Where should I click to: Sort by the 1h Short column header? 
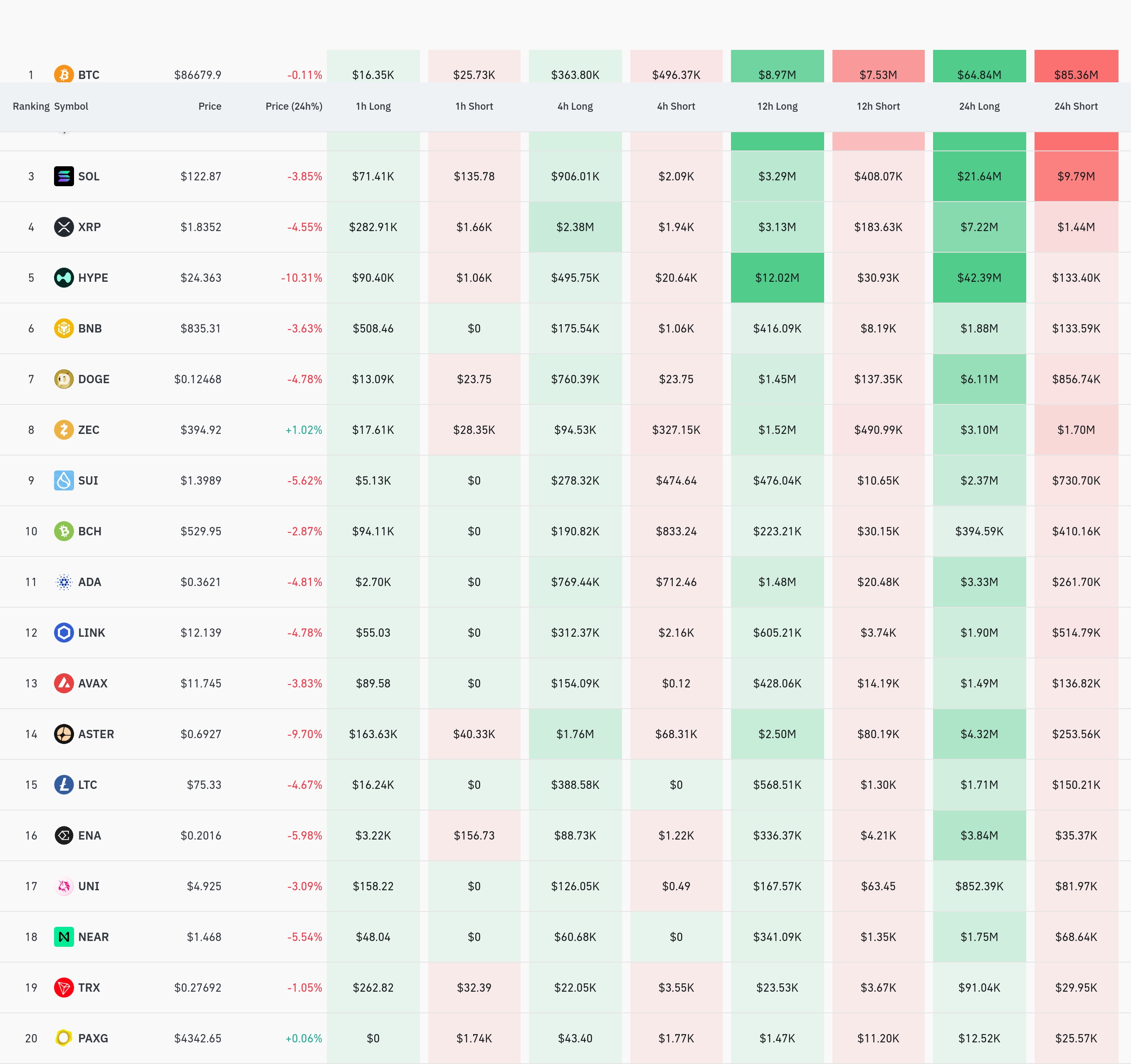pos(474,106)
